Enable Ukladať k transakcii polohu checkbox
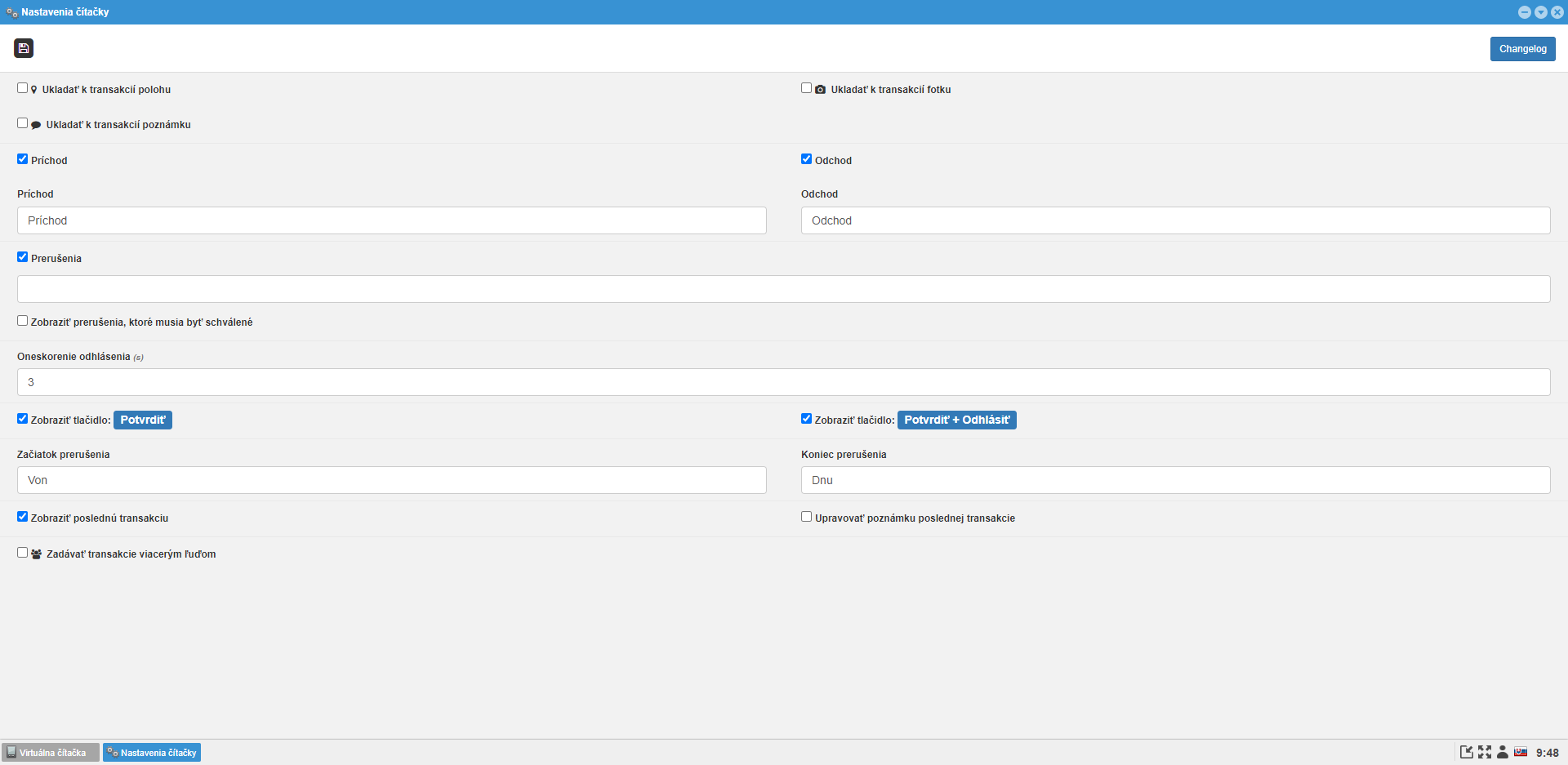The image size is (1568, 765). pyautogui.click(x=22, y=88)
